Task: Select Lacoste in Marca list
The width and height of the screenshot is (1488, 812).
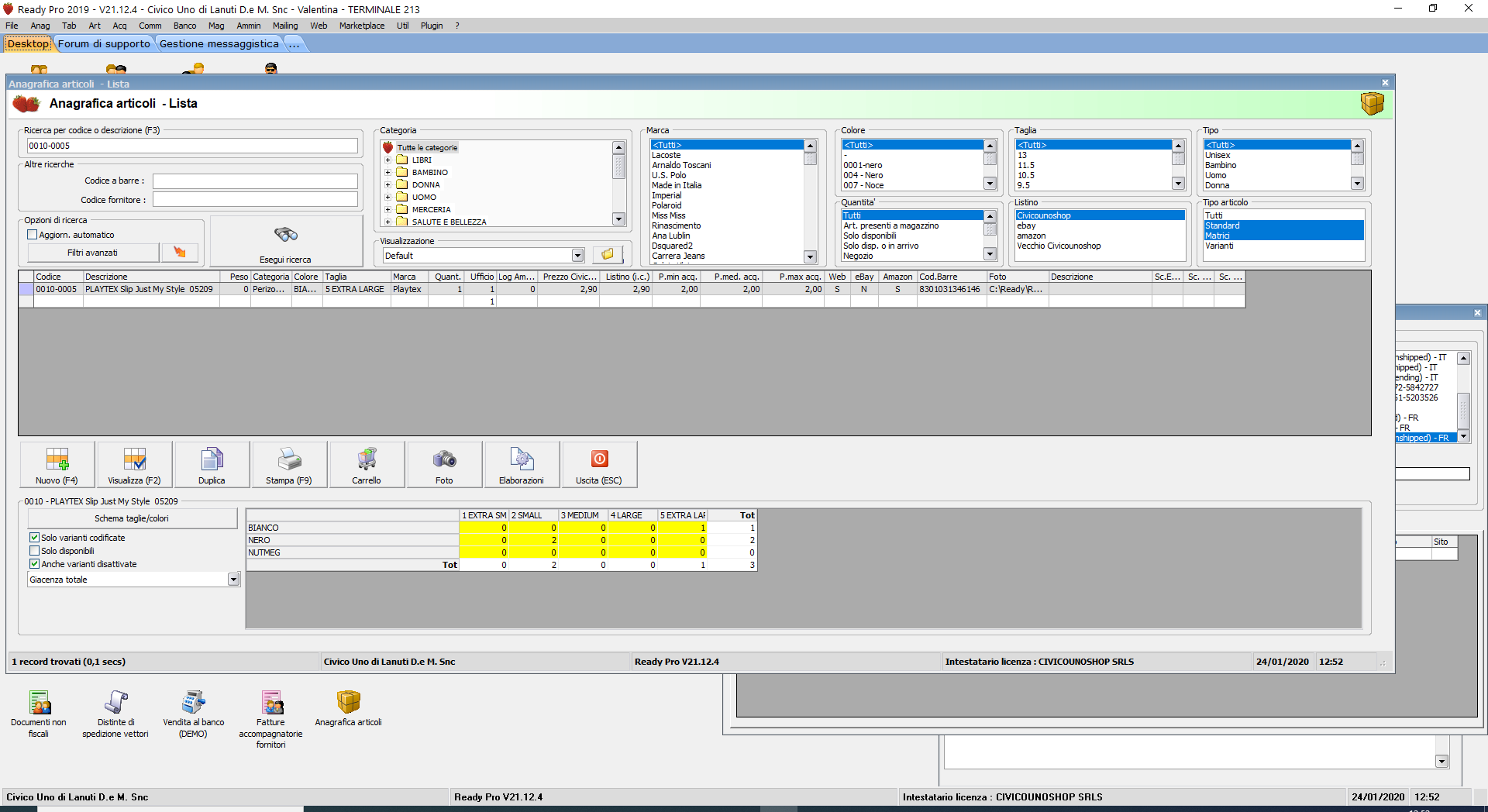Action: point(666,155)
